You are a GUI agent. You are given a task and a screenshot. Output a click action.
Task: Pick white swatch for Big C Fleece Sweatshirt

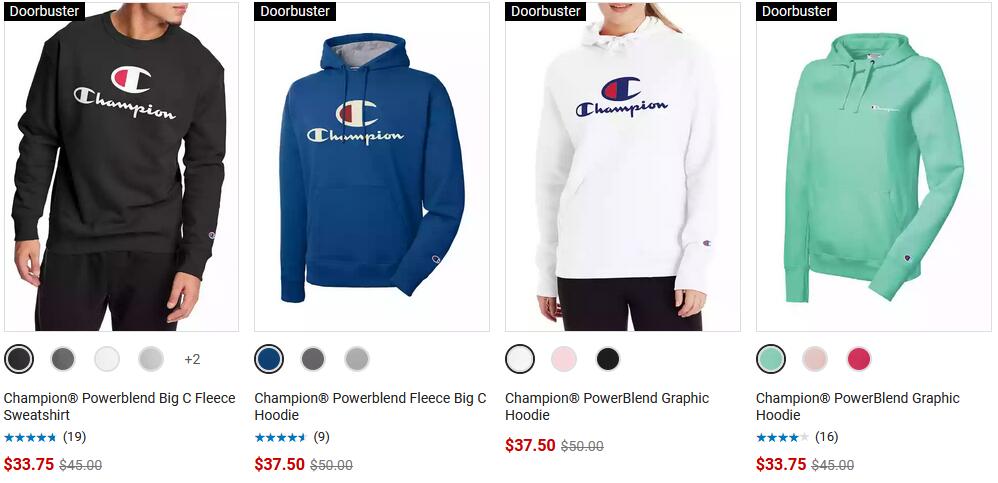pyautogui.click(x=107, y=359)
